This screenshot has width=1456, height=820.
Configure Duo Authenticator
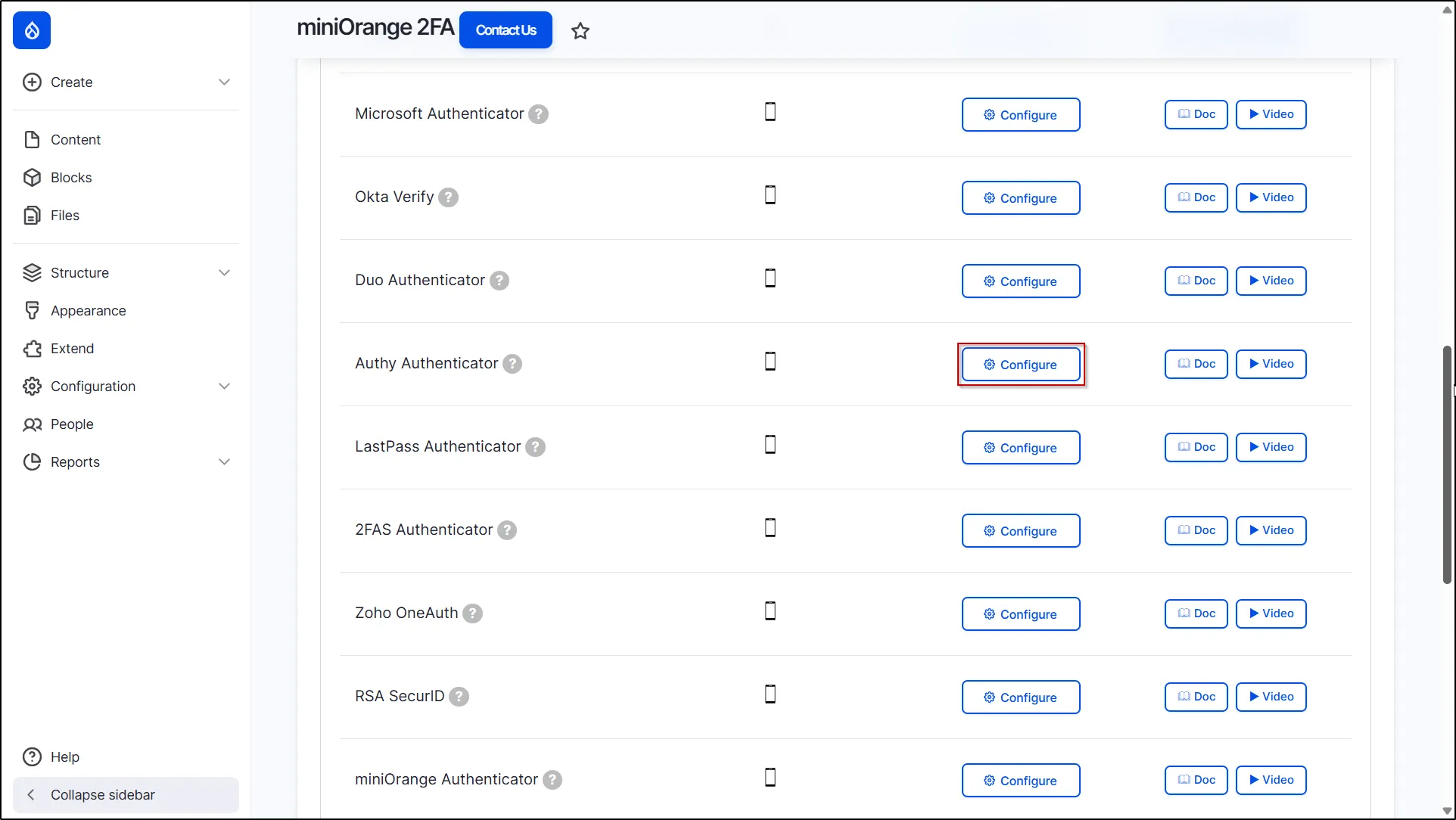[x=1021, y=281]
